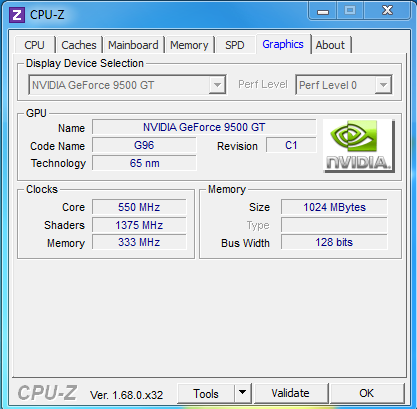
Task: Click the Bus Width 128 bits value
Action: (x=334, y=242)
